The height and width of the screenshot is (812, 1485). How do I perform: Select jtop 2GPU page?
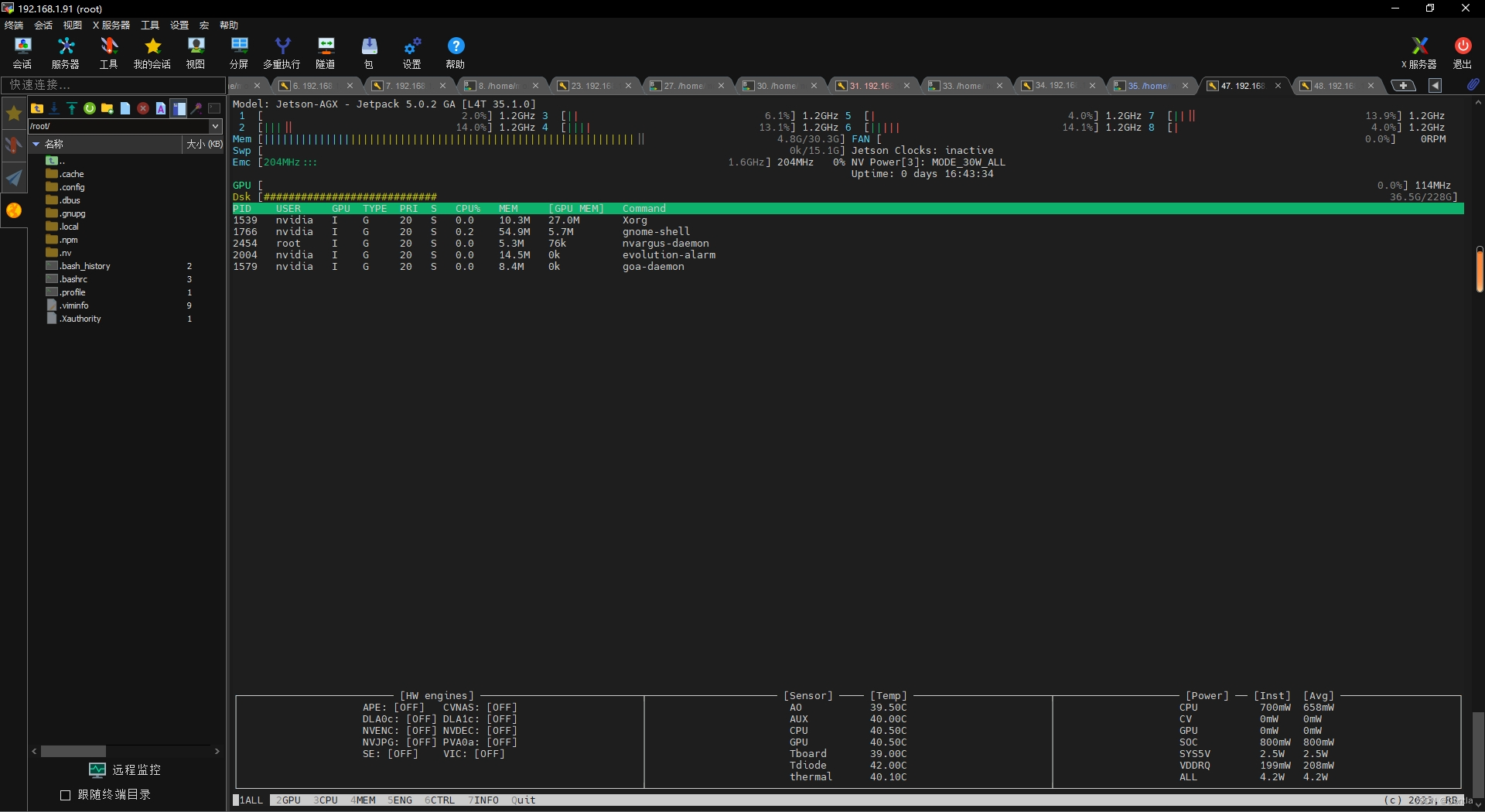click(288, 800)
